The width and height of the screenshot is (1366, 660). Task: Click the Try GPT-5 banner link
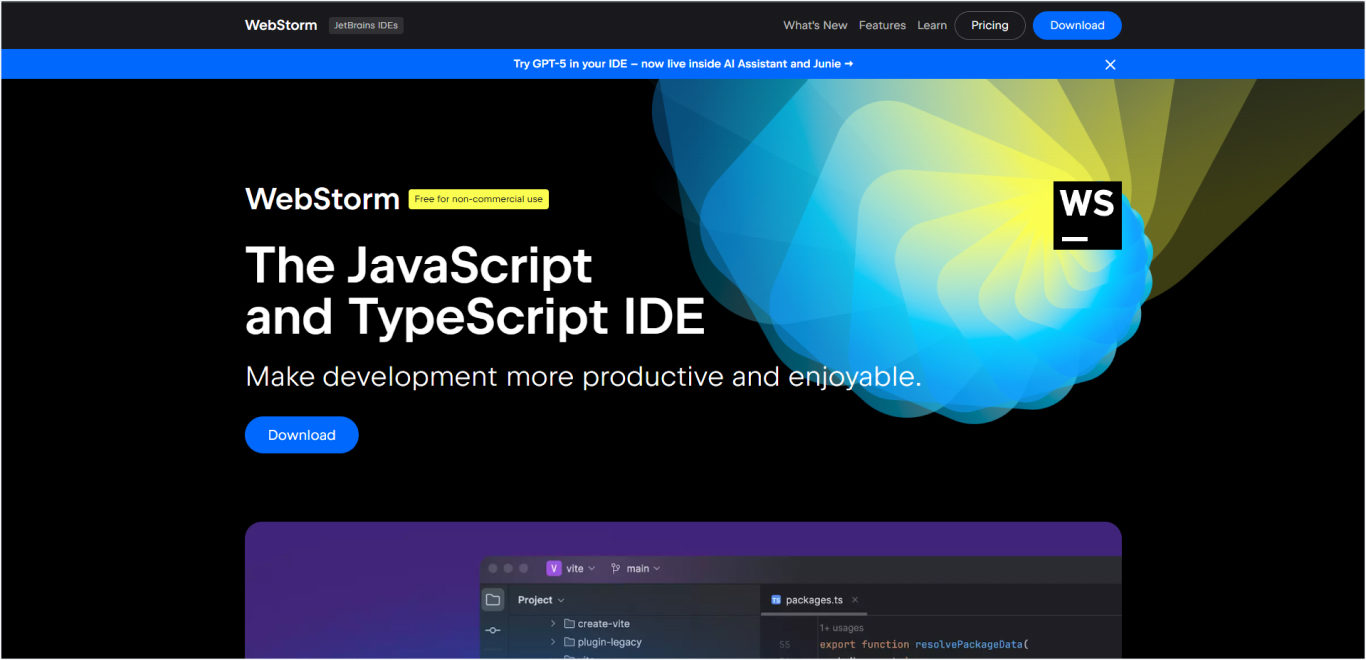click(x=683, y=63)
